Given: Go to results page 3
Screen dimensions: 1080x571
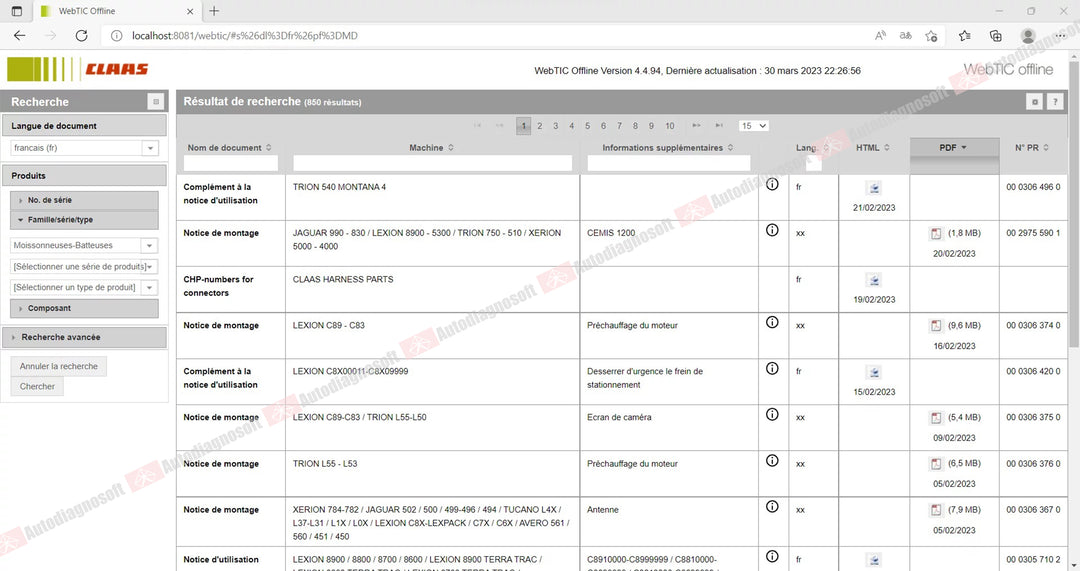Looking at the screenshot, I should tap(555, 126).
